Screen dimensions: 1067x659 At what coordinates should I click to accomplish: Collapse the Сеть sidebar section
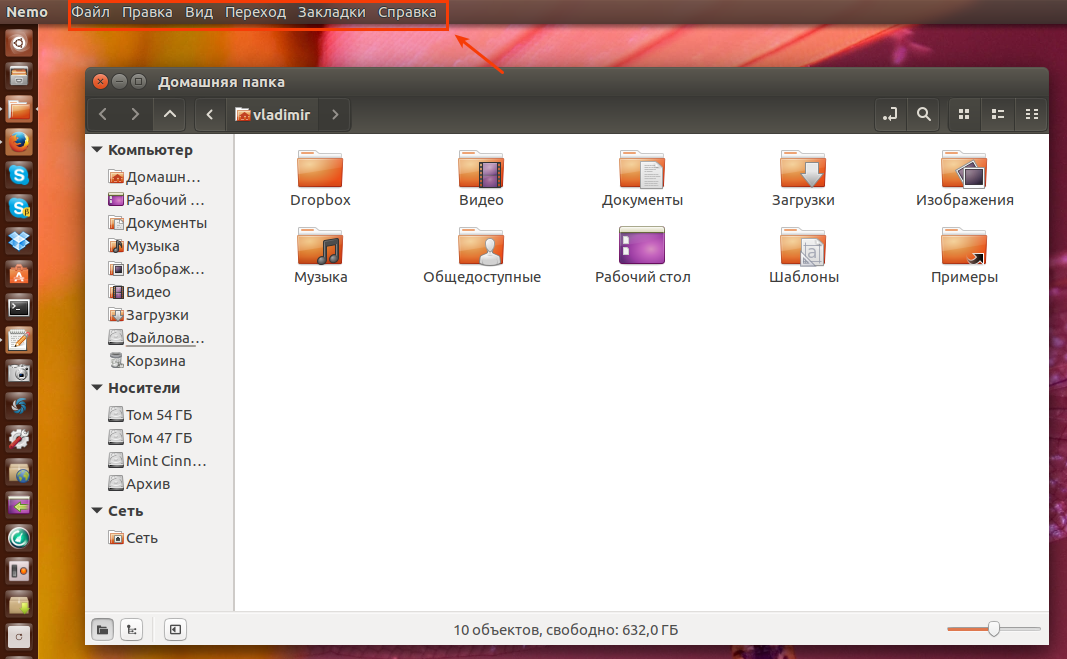[x=97, y=511]
